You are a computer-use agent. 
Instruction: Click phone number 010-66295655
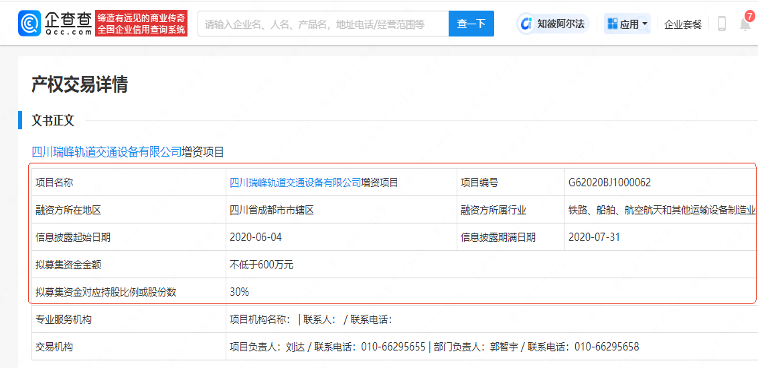[393, 347]
